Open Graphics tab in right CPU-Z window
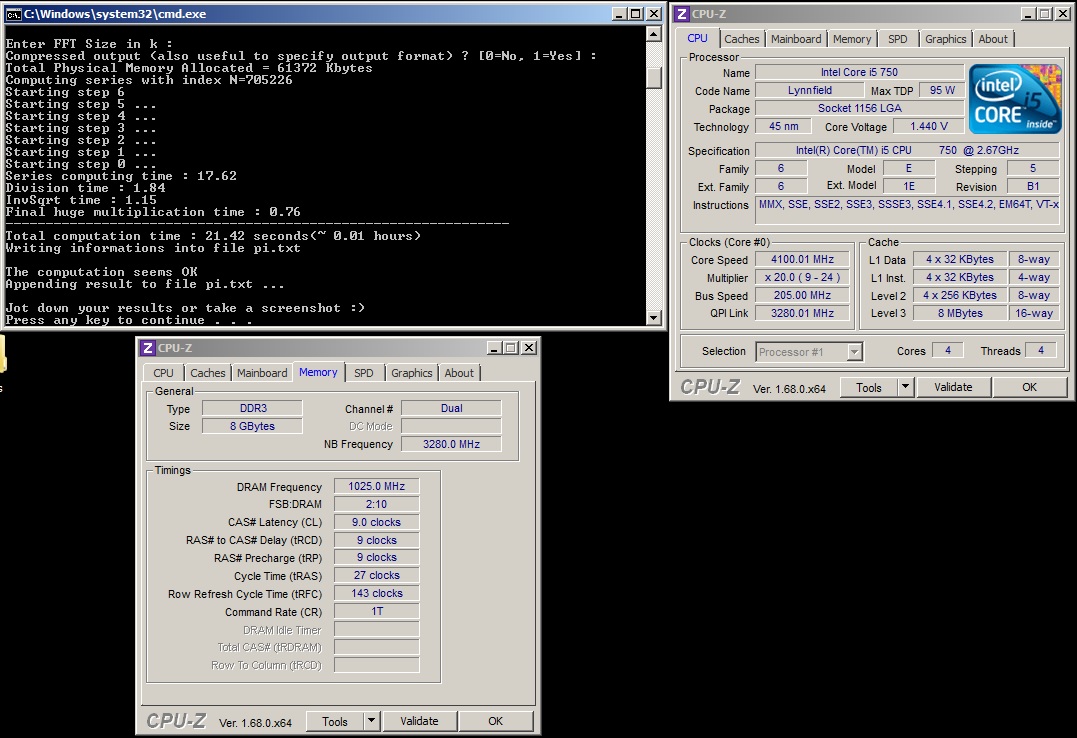1077x738 pixels. (945, 39)
